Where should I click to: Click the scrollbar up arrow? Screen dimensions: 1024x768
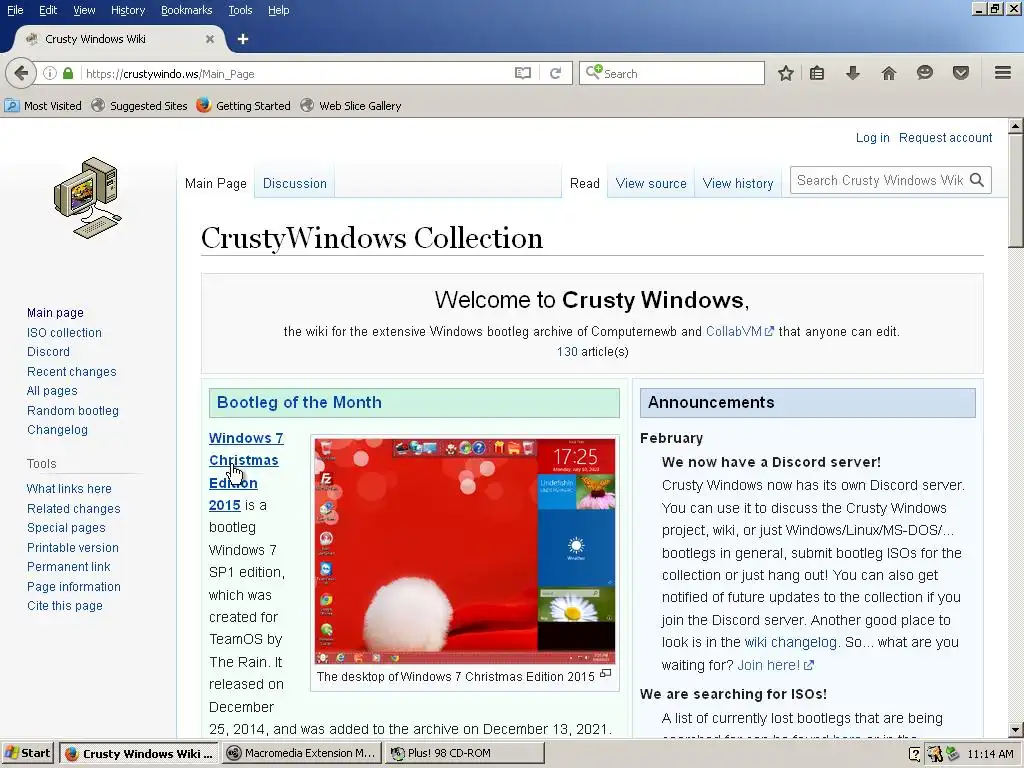click(x=1015, y=125)
